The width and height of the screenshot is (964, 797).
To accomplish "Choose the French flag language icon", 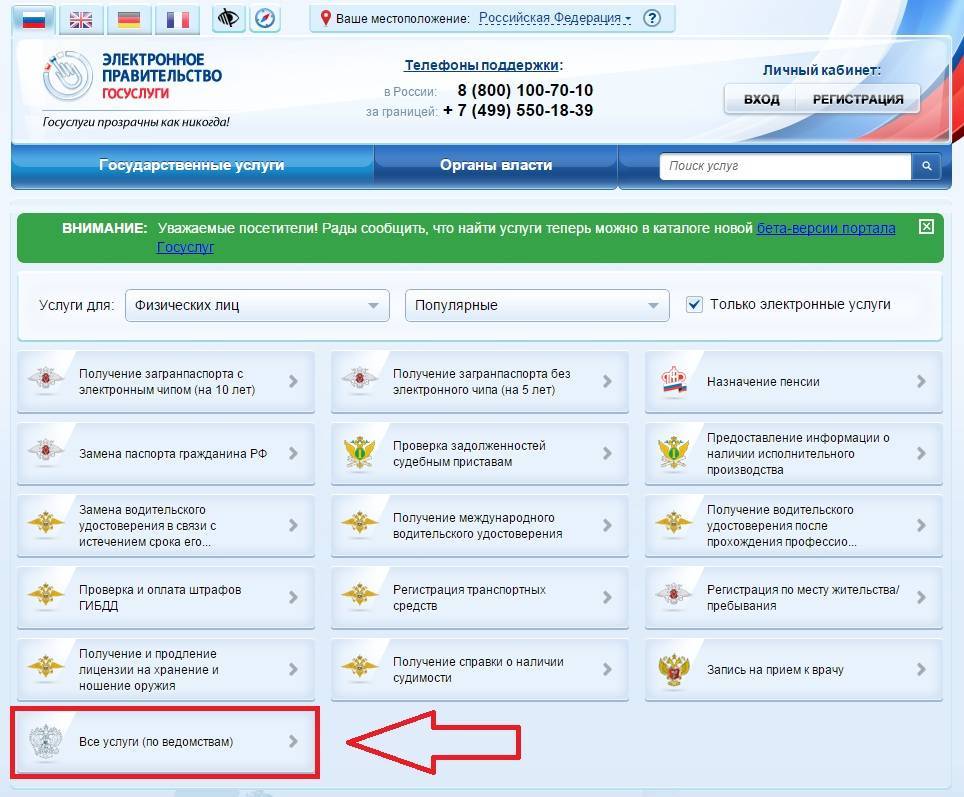I will 178,19.
